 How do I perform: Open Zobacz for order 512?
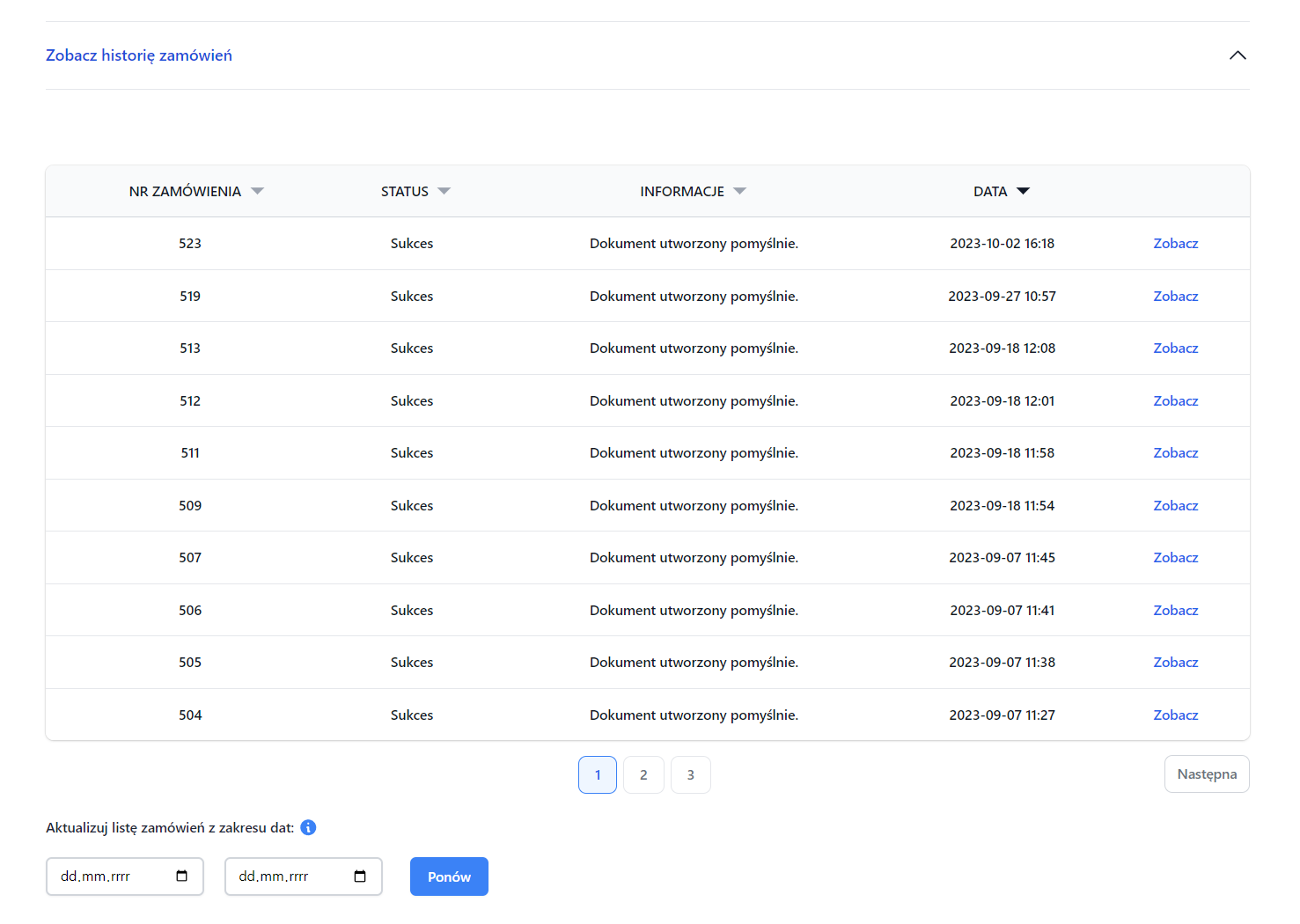(1176, 400)
